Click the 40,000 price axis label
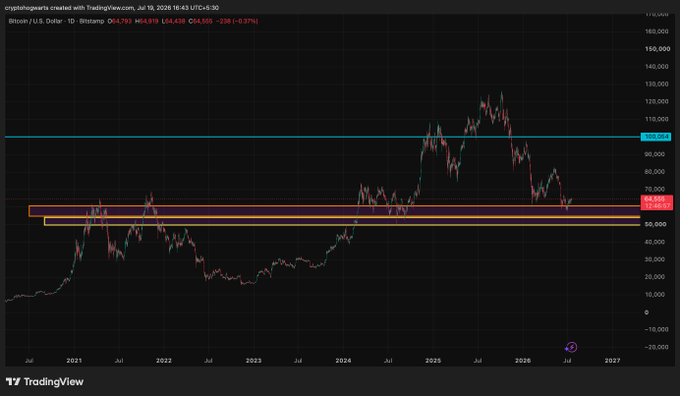 [655, 242]
